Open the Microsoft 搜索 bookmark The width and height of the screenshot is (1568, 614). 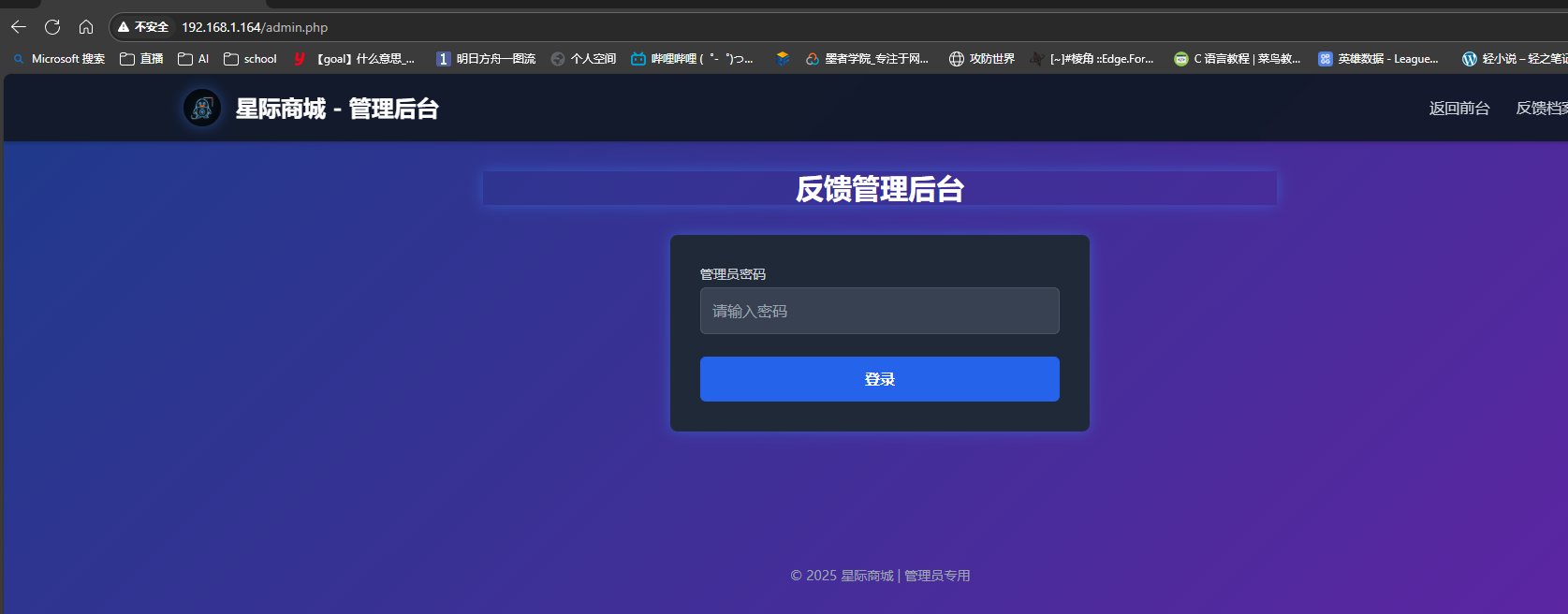click(x=59, y=59)
